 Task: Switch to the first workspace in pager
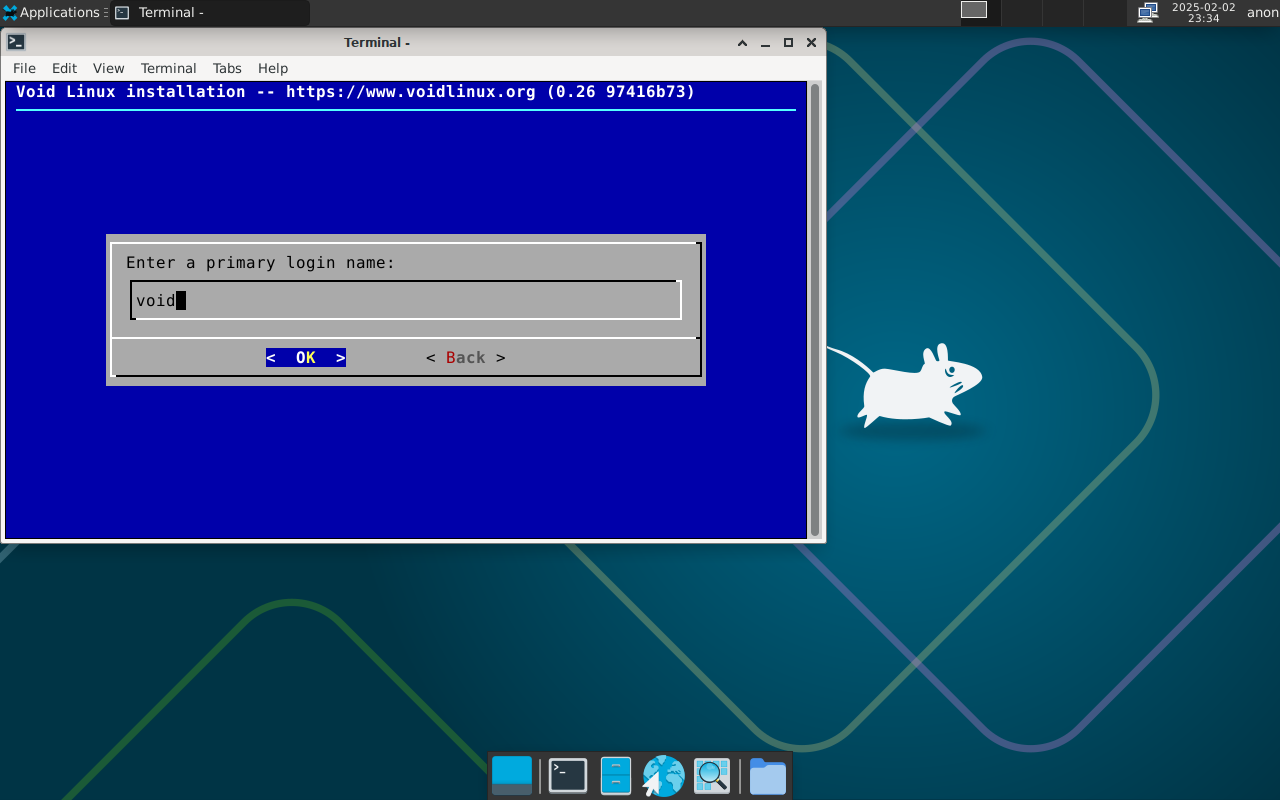coord(974,10)
